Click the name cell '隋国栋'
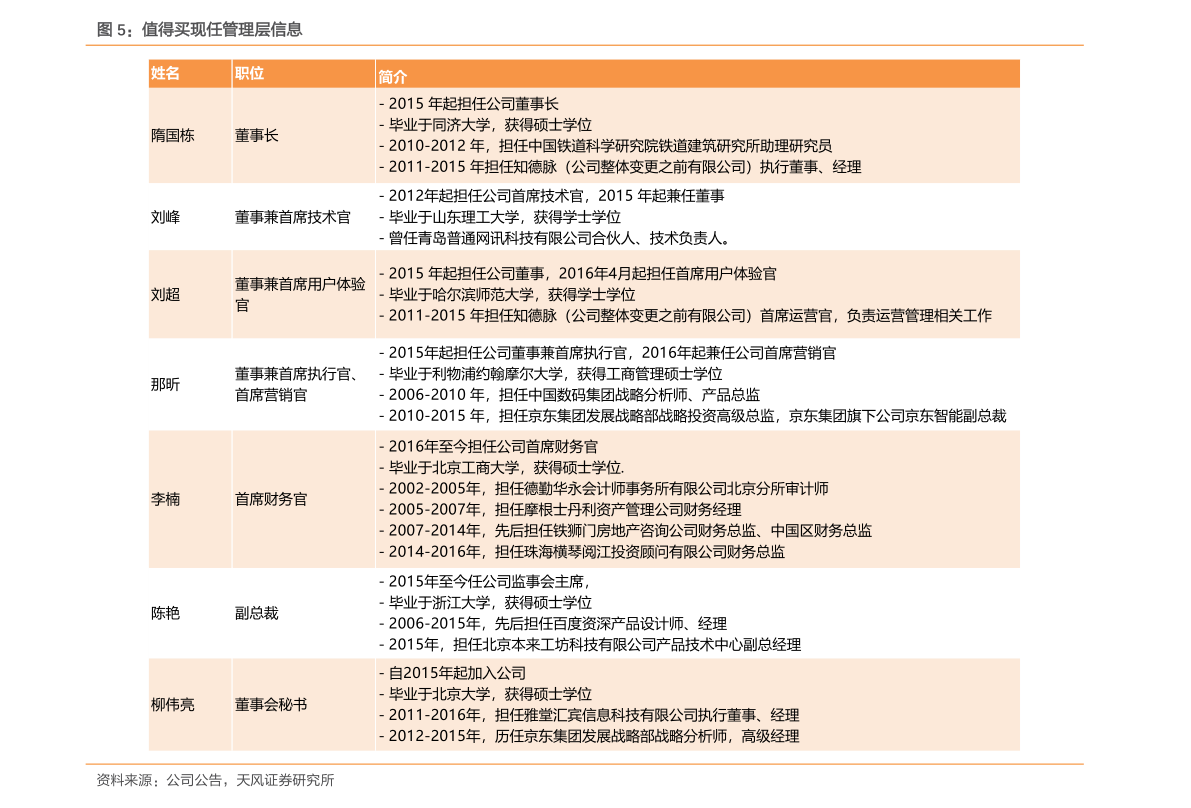 (x=173, y=135)
